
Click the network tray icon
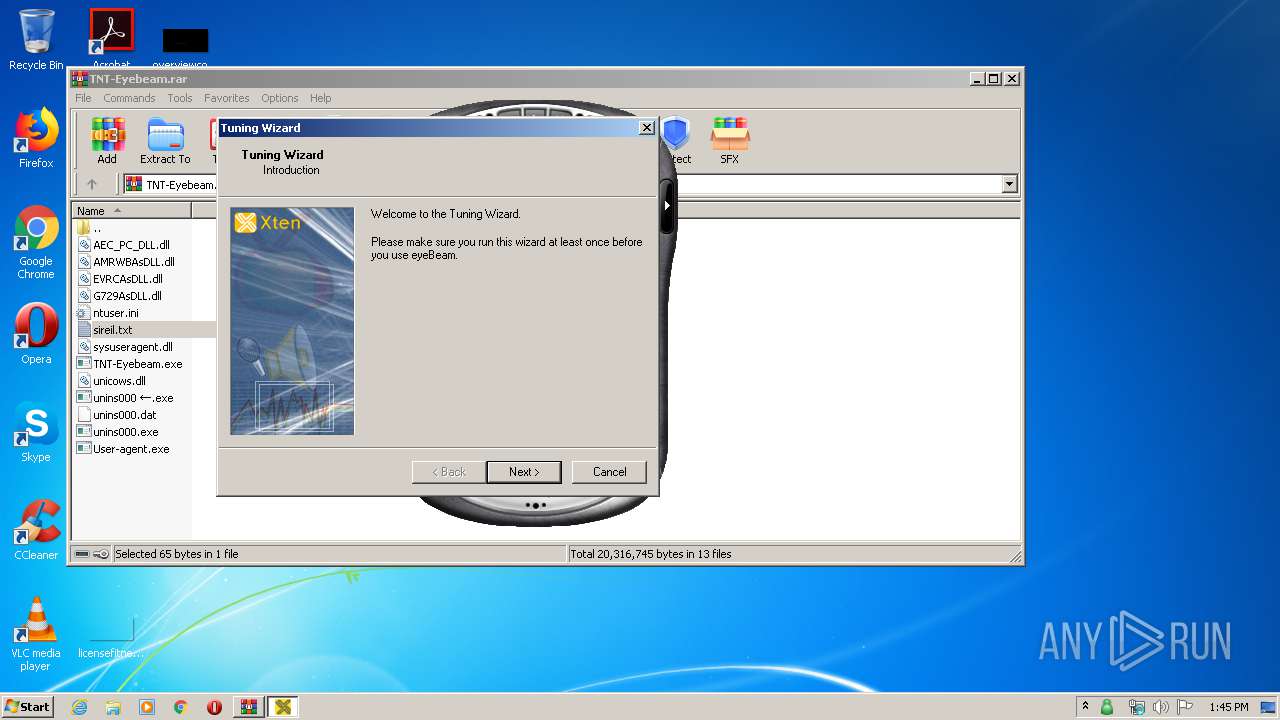pos(1136,707)
